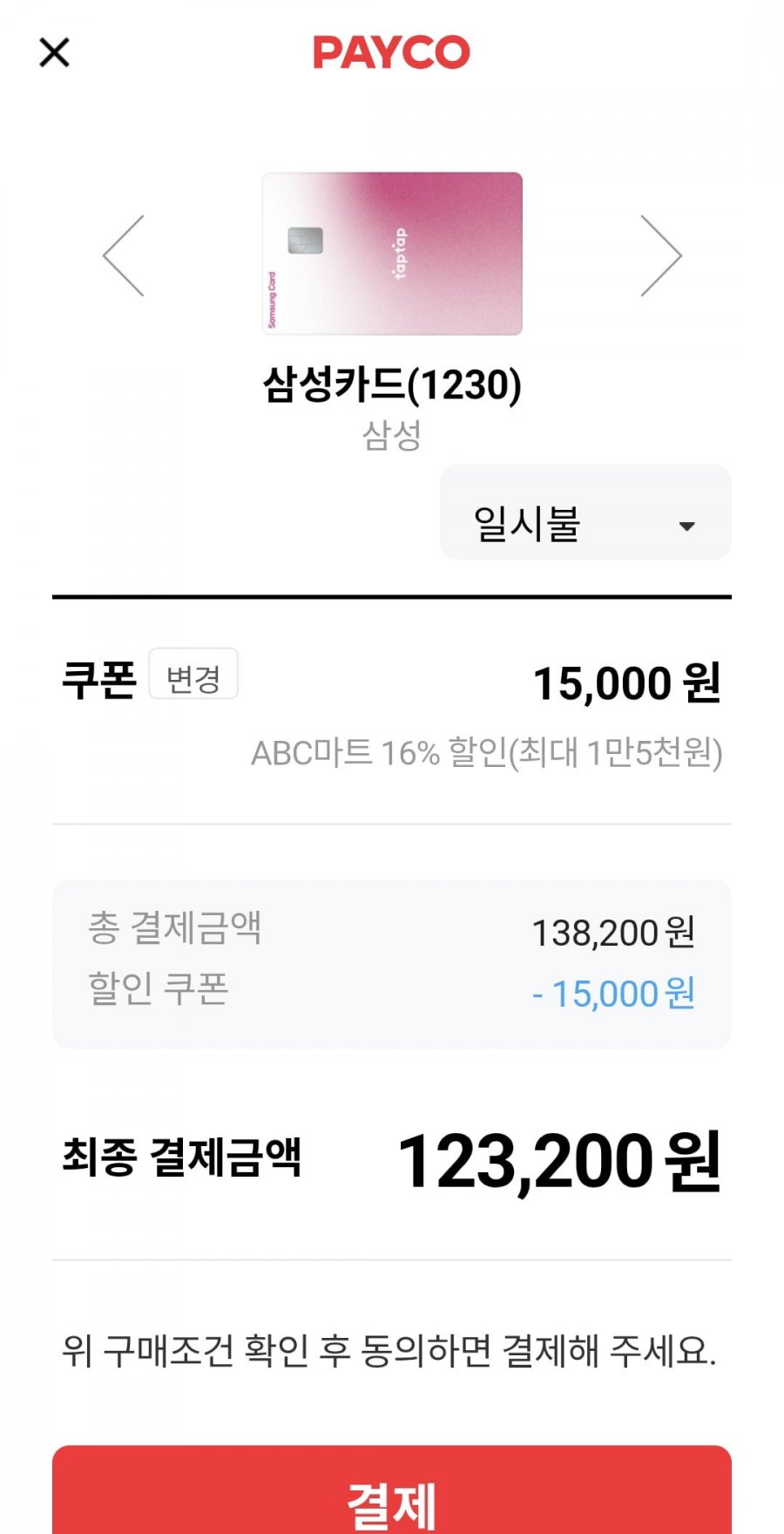Tap the 123,200 원 final payment amount

[558, 1161]
